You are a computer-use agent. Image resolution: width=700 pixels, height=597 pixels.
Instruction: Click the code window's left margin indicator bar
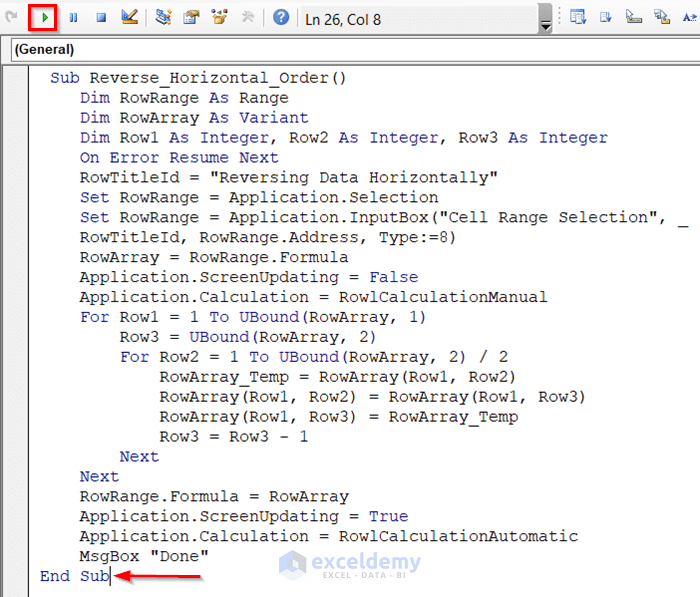click(x=15, y=331)
